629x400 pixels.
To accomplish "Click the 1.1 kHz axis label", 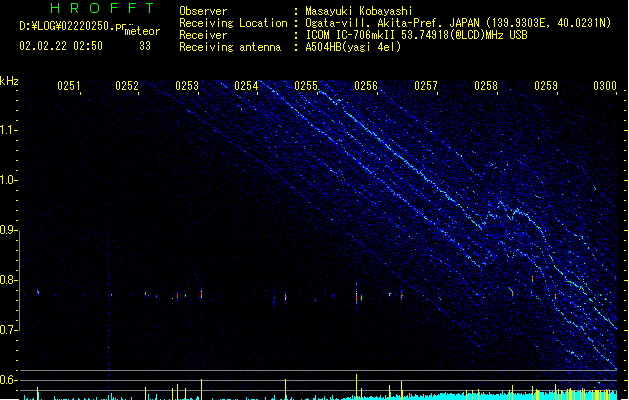I will pos(8,130).
